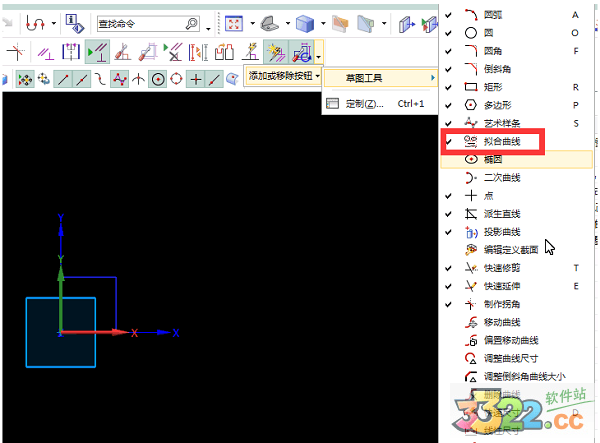Screen dimensions: 600x443
Task: Open toolbar options arrow after constraint icons
Action: point(319,52)
